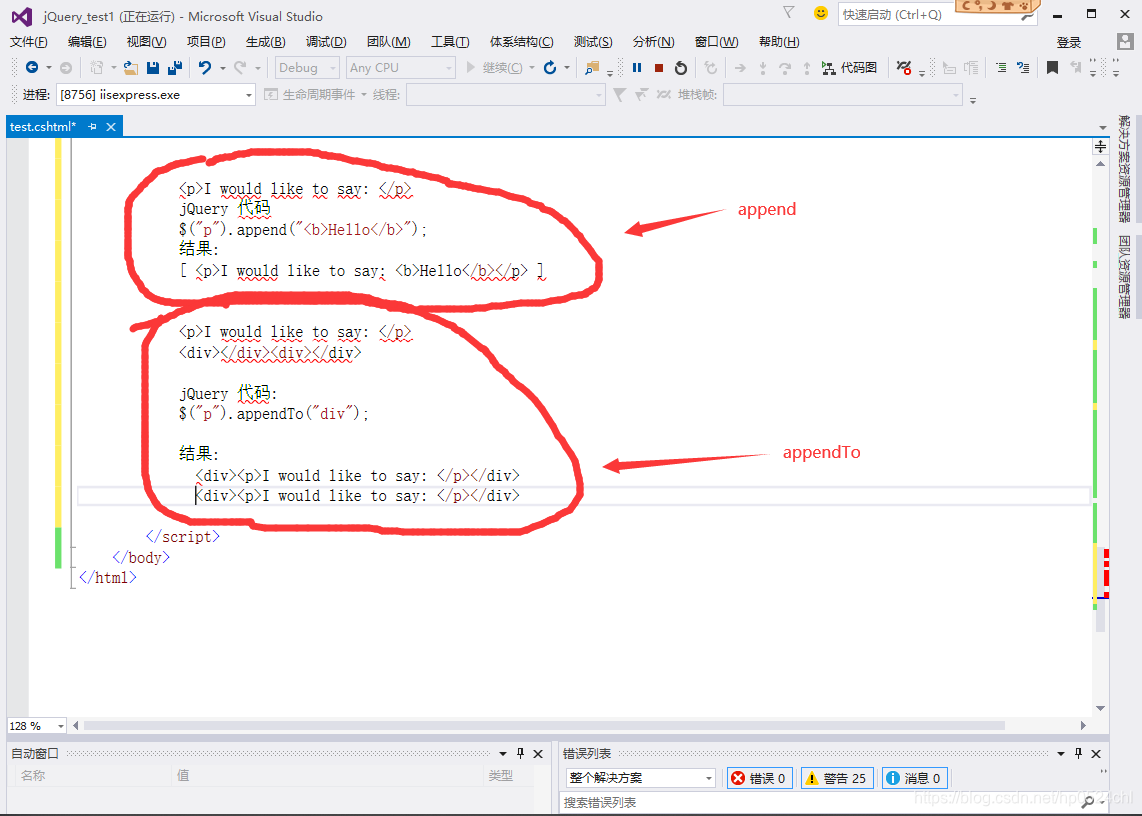1142x816 pixels.
Task: Open the document tab list dropdown
Action: (x=1103, y=128)
